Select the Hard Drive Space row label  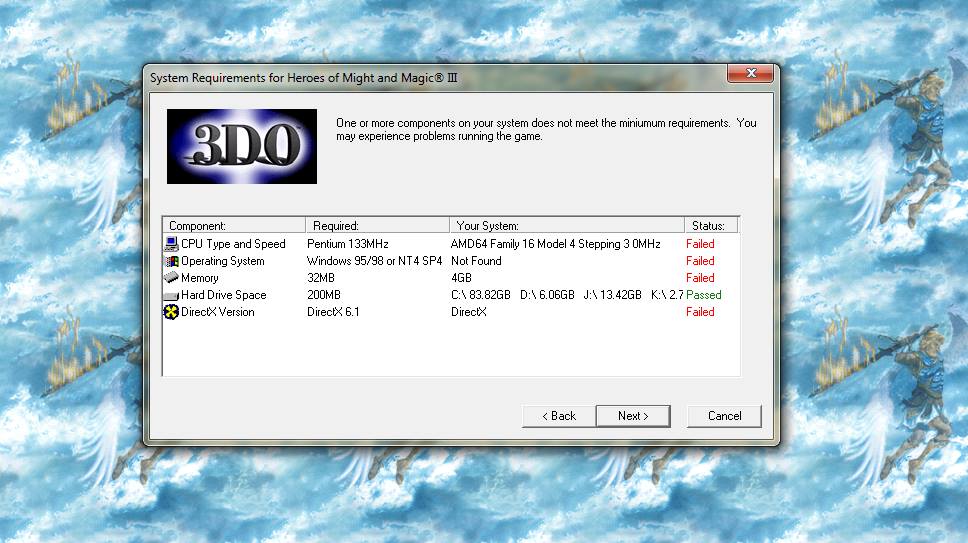tap(223, 295)
